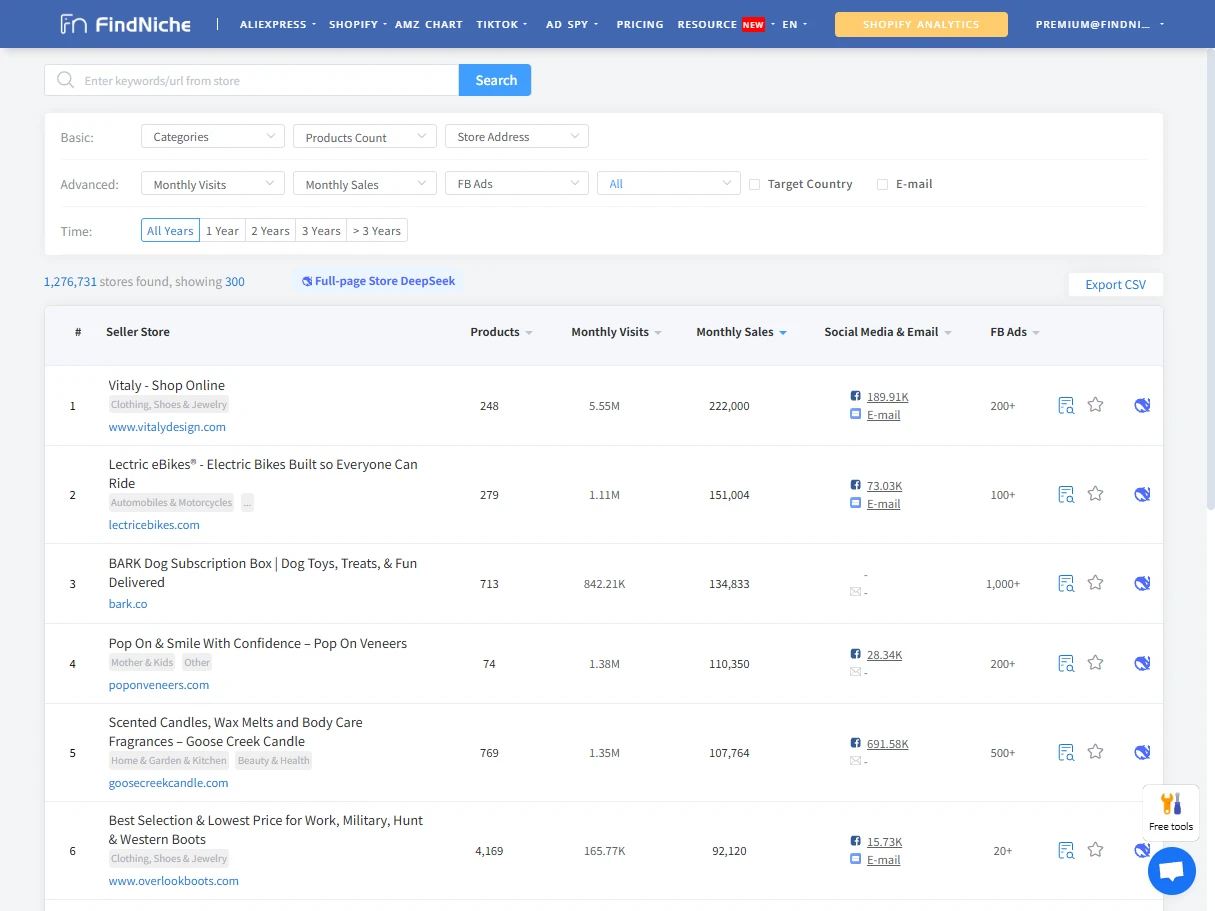Open store analysis icon for BARK row
This screenshot has height=911, width=1215.
1066,583
